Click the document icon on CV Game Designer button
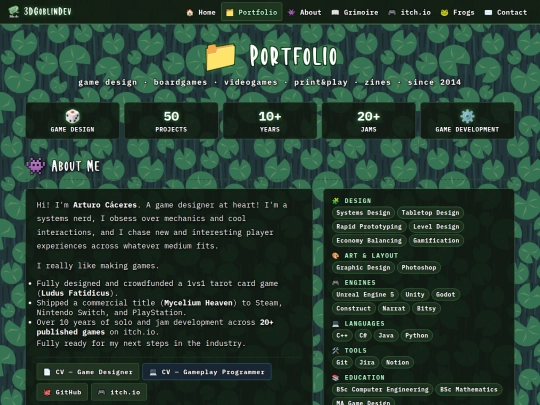Screen dimensions: 540x405 tap(46, 372)
